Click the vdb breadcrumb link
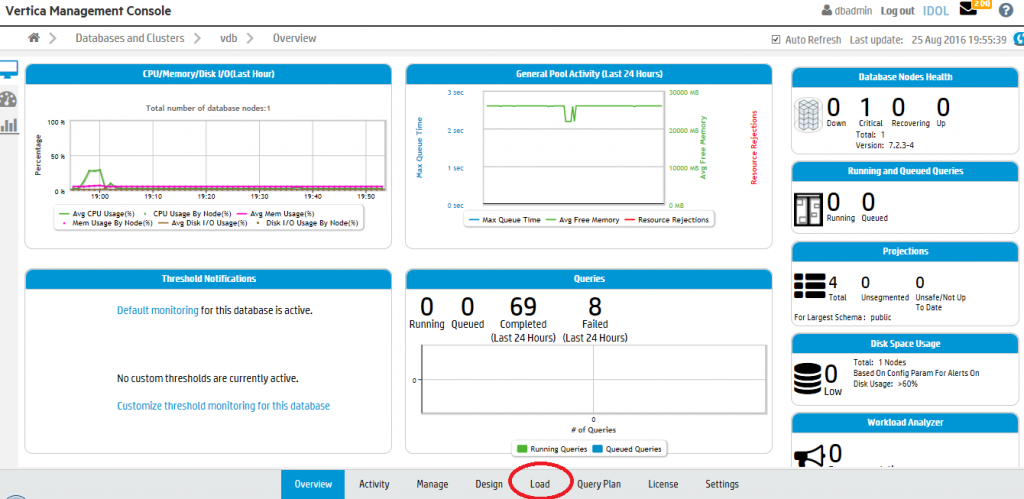Image resolution: width=1024 pixels, height=499 pixels. [x=229, y=39]
